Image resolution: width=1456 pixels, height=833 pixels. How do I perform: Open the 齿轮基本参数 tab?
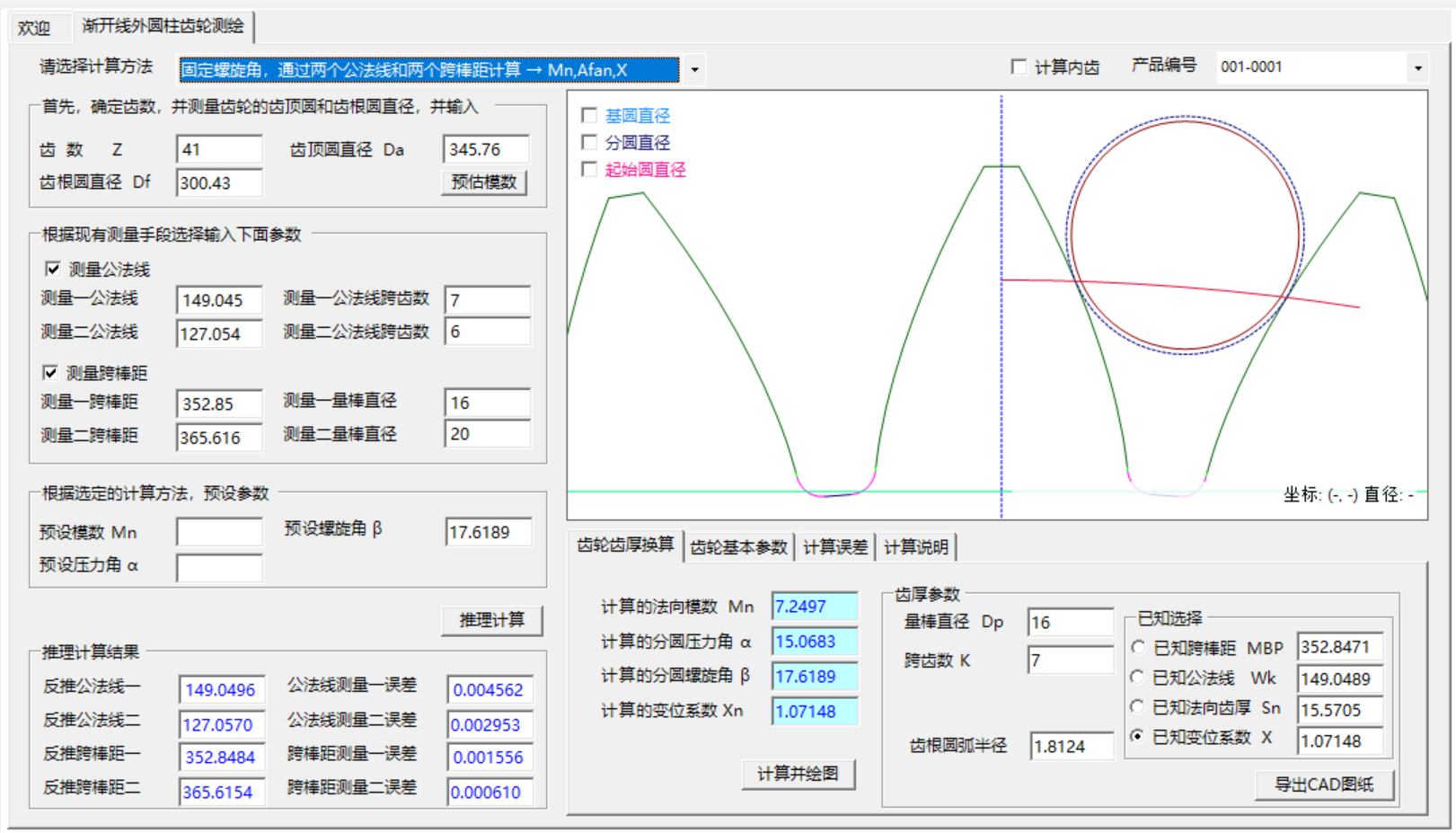tap(738, 547)
